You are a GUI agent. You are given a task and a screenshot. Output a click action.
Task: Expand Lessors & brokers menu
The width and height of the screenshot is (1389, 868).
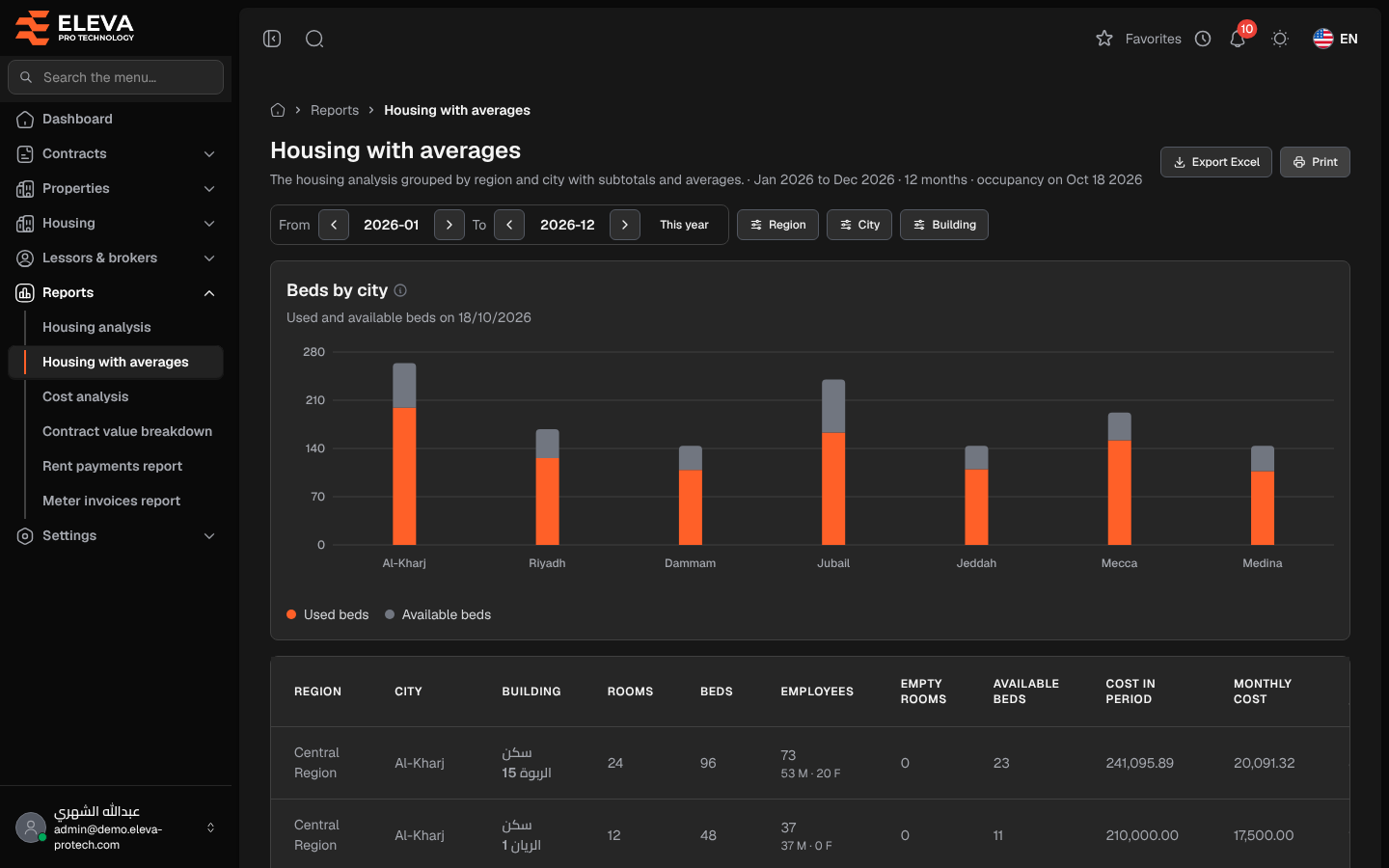click(x=116, y=258)
